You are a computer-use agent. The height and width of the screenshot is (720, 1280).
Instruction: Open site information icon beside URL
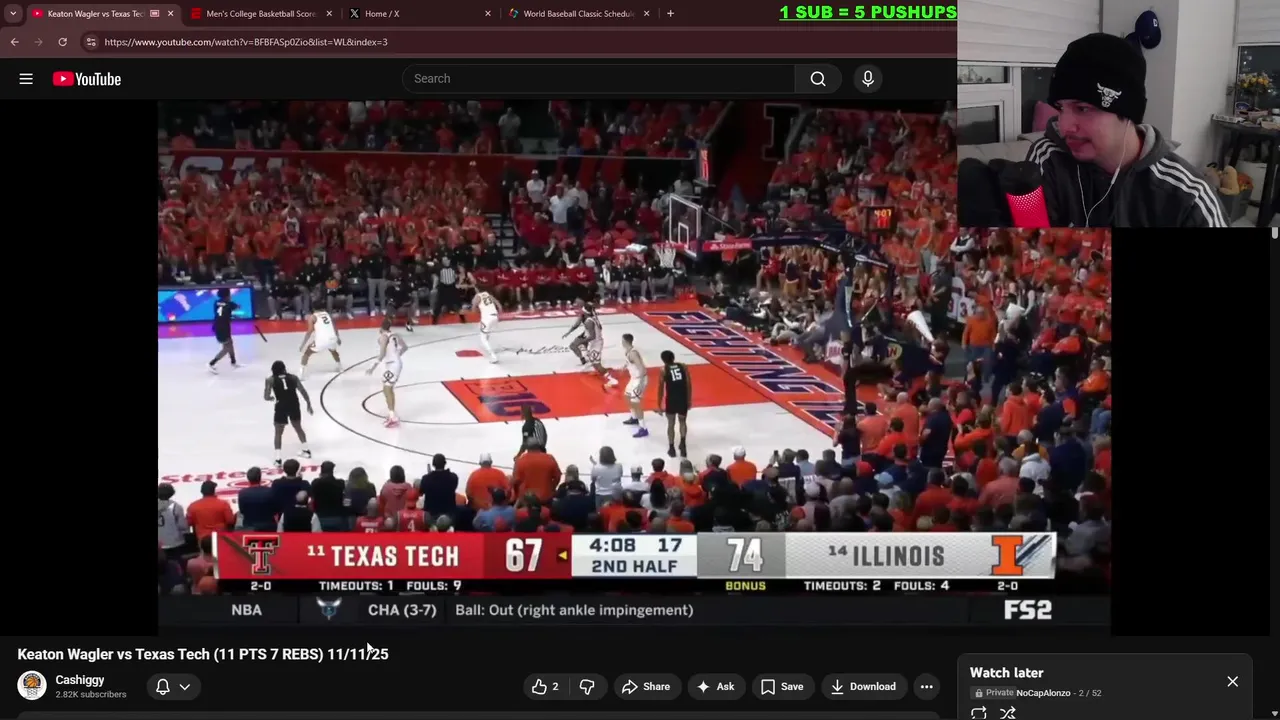pos(91,42)
